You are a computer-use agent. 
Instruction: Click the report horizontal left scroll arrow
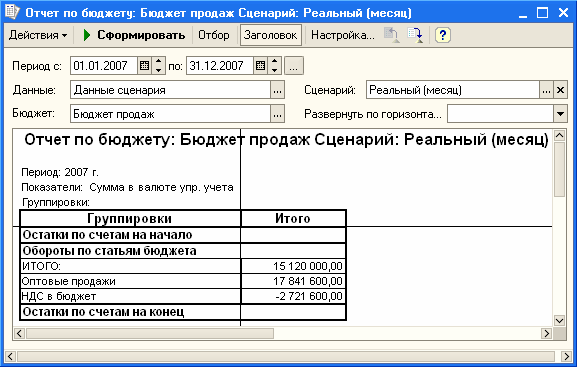[19, 334]
